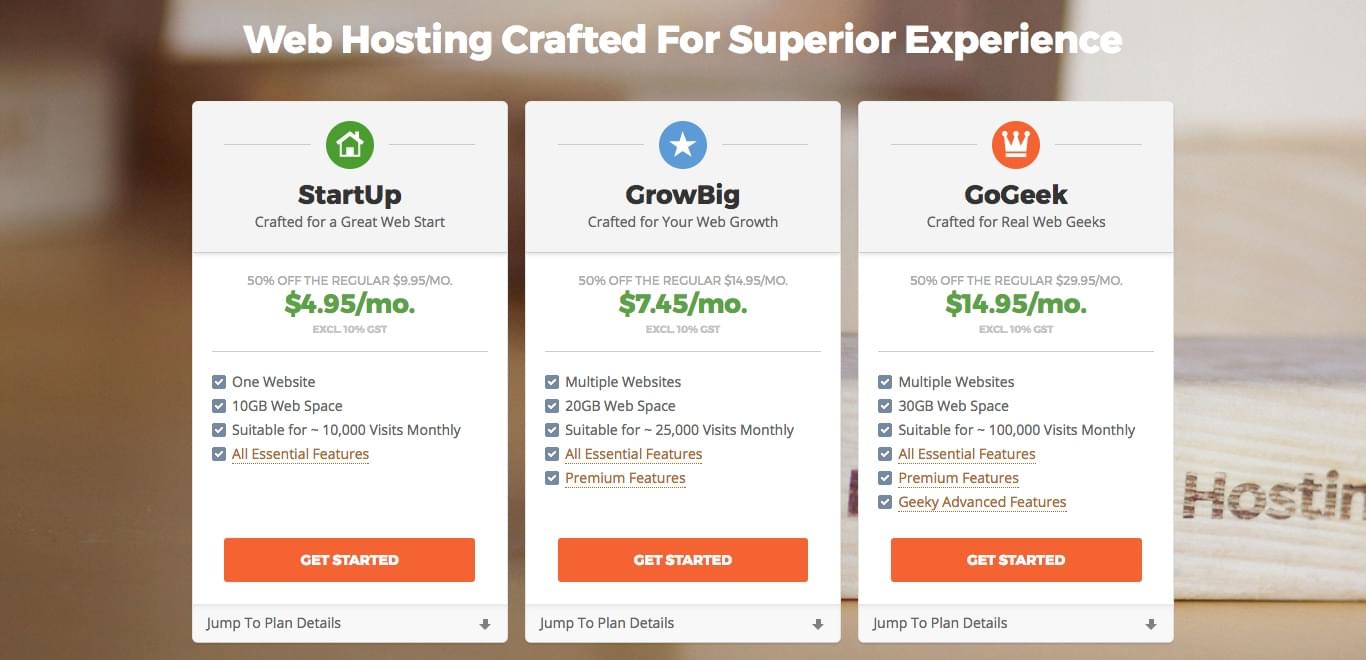Expand GrowBig Jump To Plan Details
The image size is (1366, 660).
coord(607,623)
